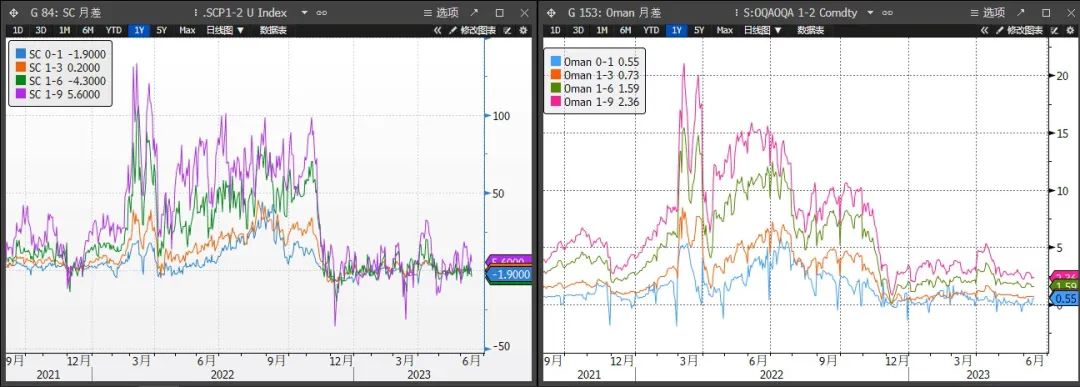Click SC 0-1 -1.9000 legend entry
The height and width of the screenshot is (387, 1080).
coord(60,54)
